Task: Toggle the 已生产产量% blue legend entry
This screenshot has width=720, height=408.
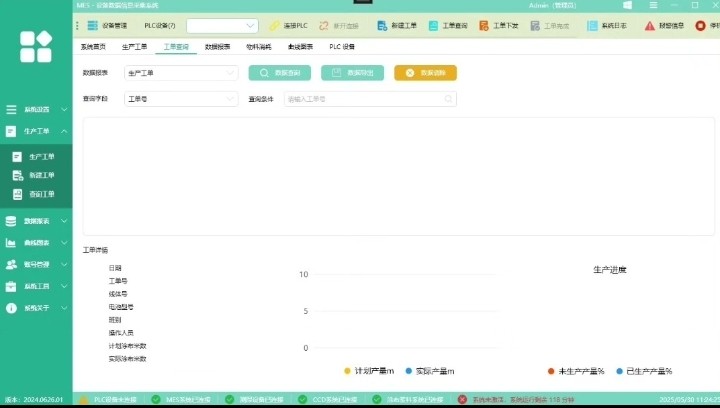Action: click(644, 371)
